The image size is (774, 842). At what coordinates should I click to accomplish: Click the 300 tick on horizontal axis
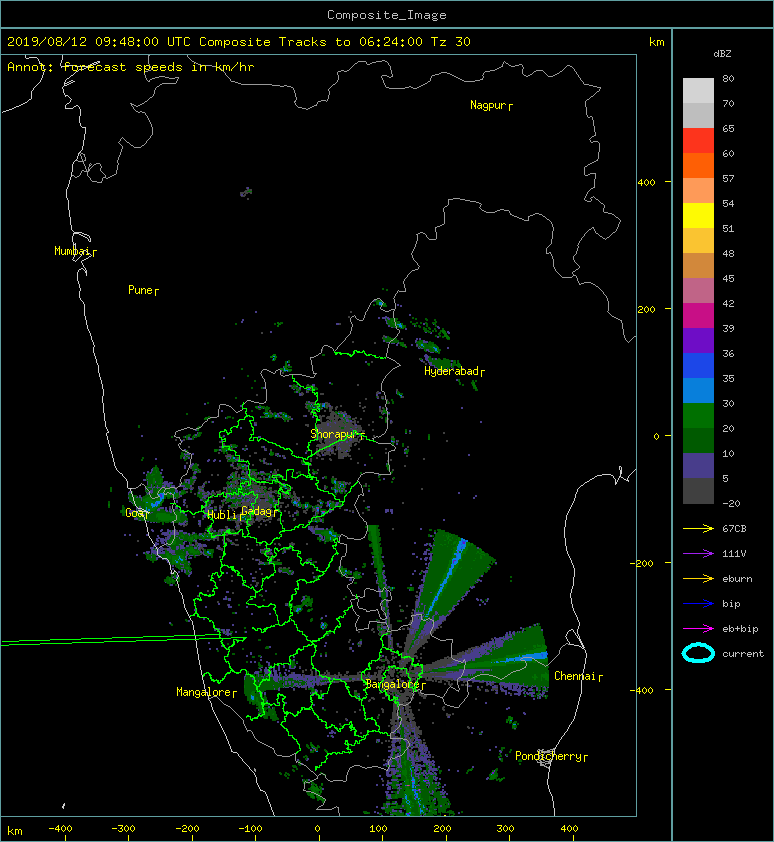click(x=505, y=829)
